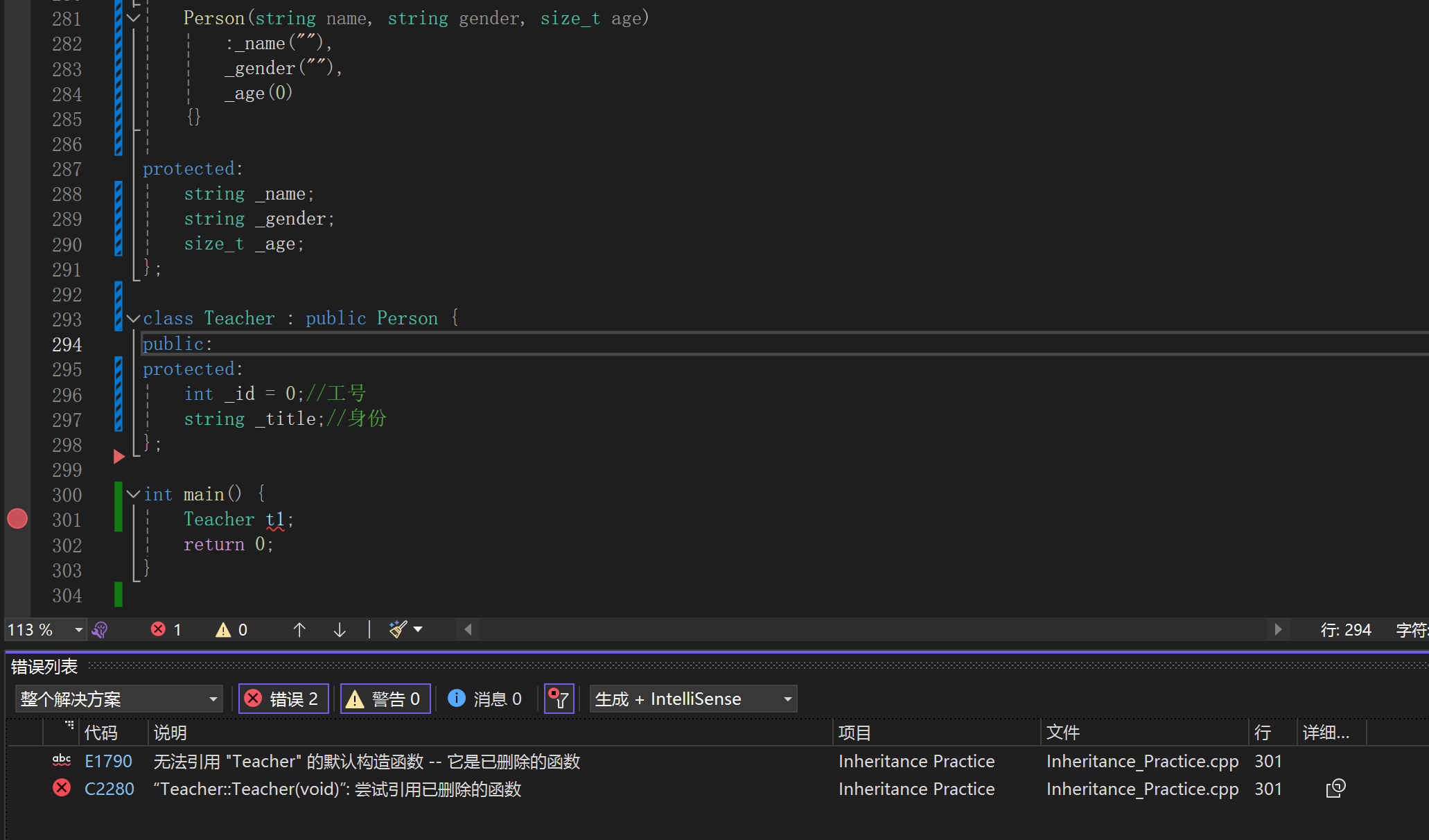Go to next issue with down arrow
This screenshot has height=840, width=1429.
[x=340, y=629]
